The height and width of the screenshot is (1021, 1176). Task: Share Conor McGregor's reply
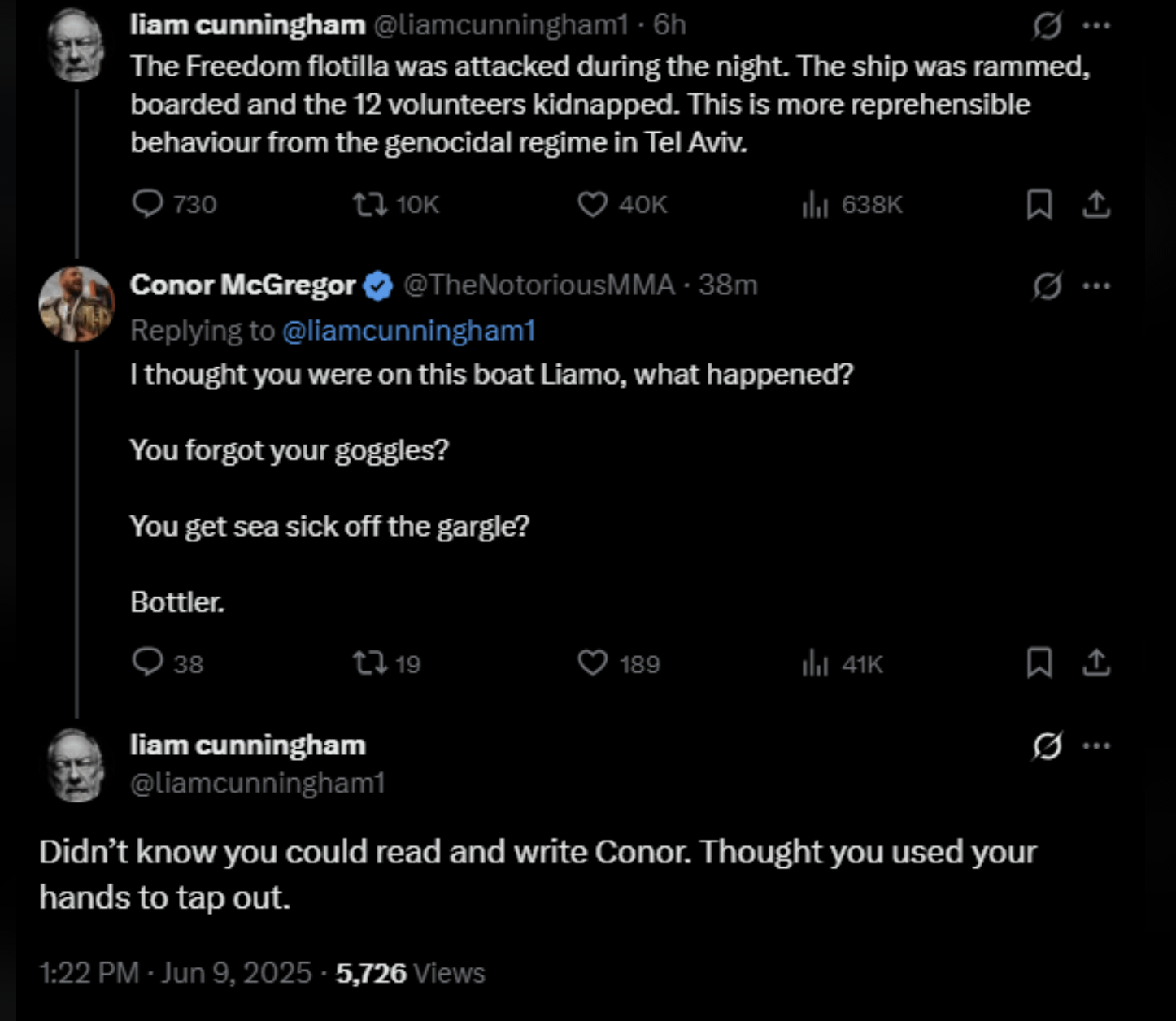pos(1096,663)
